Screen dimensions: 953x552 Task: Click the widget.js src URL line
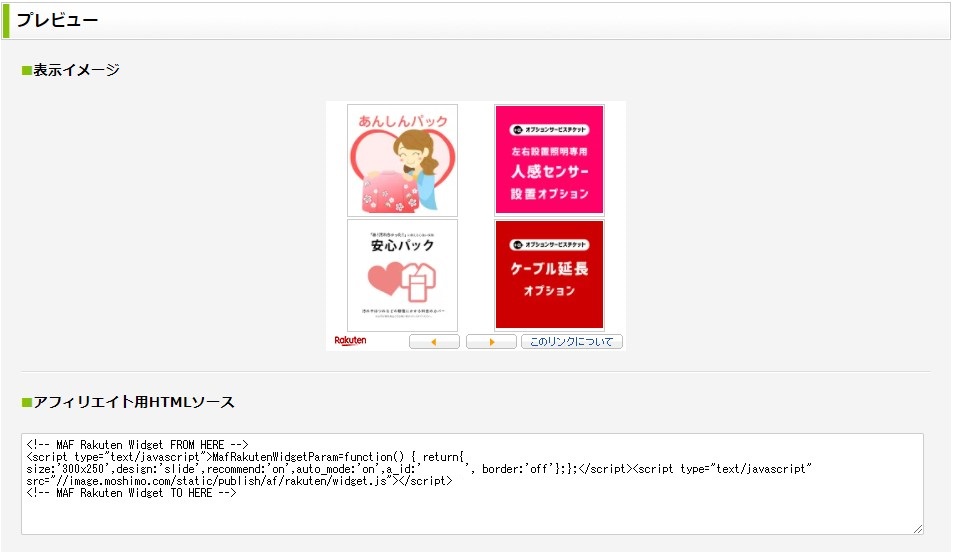tap(239, 481)
